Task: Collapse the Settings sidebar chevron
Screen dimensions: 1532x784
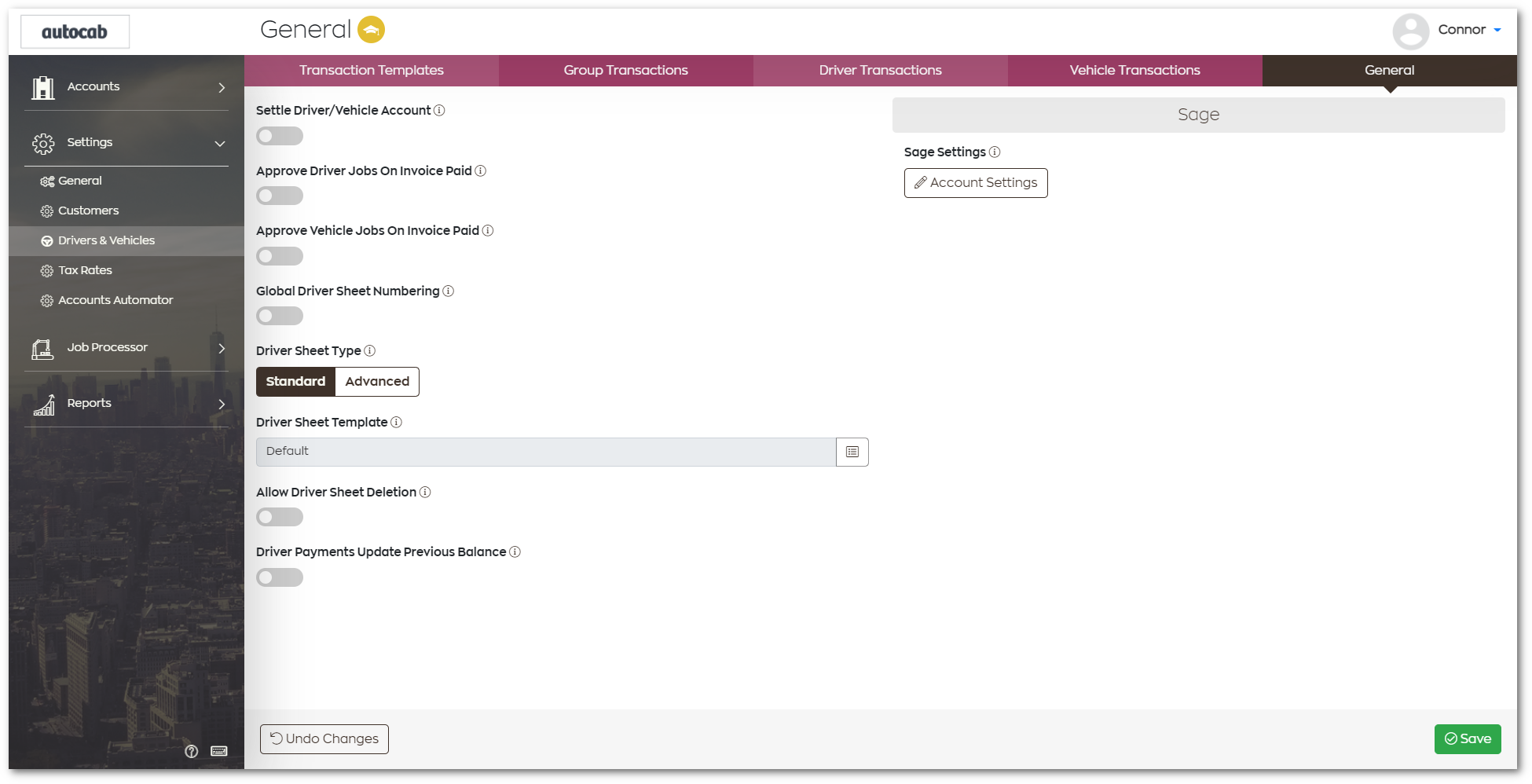Action: point(220,144)
